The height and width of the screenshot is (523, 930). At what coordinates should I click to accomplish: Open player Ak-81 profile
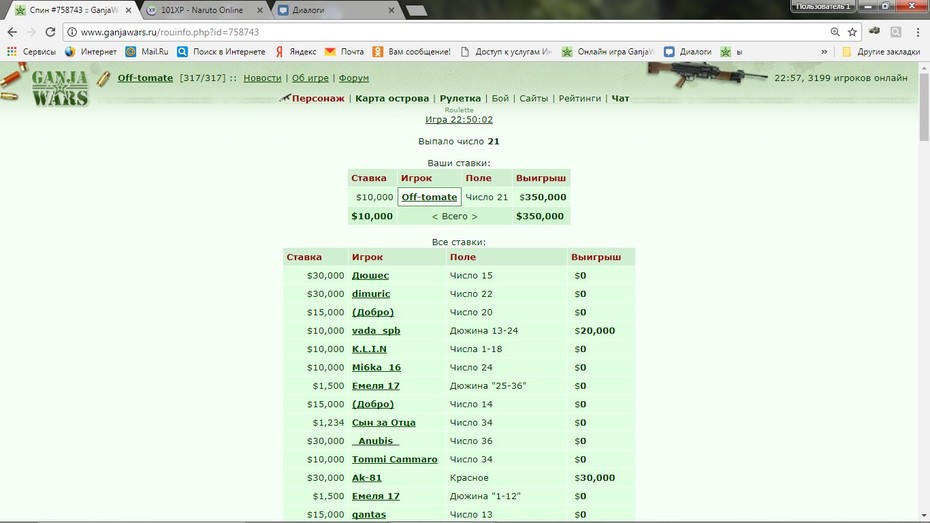click(x=367, y=477)
